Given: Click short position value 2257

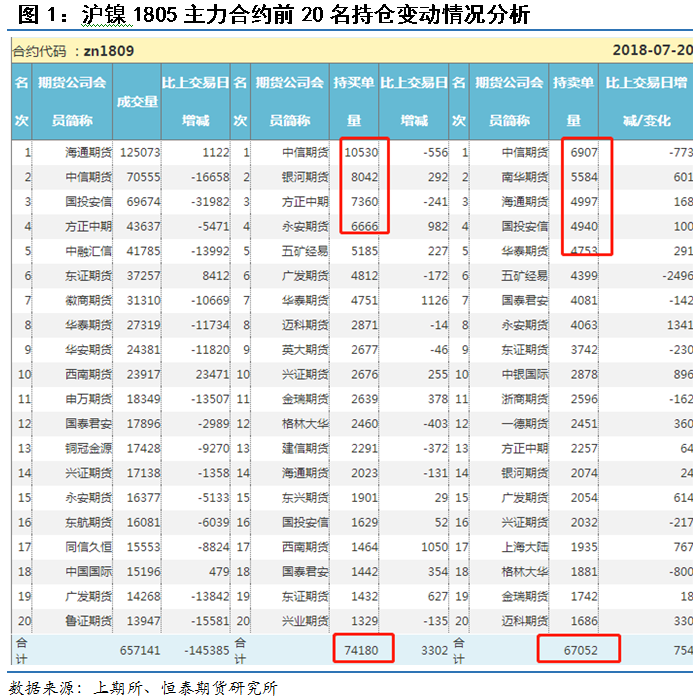Looking at the screenshot, I should (584, 448).
